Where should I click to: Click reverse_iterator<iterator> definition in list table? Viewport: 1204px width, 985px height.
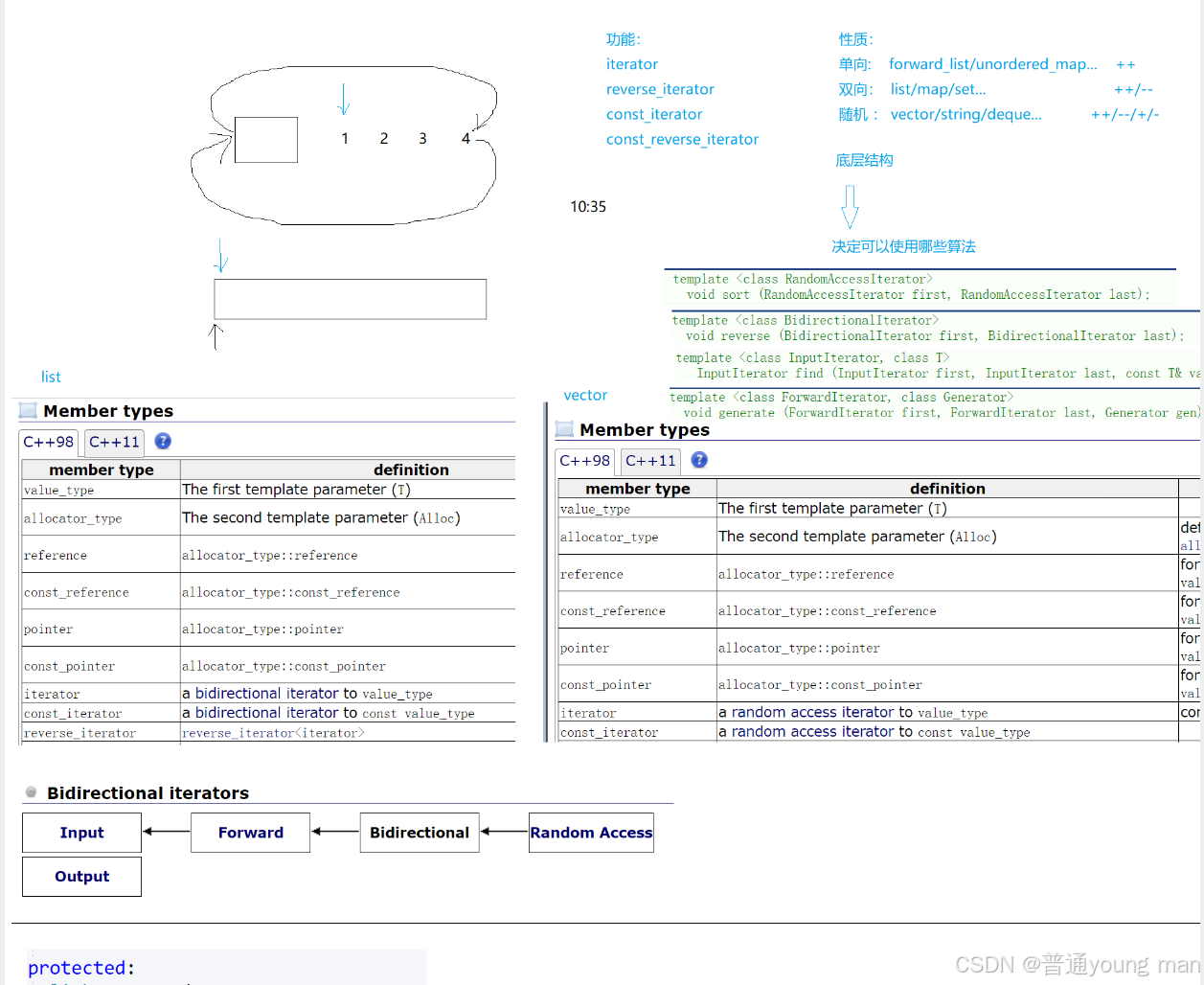[x=273, y=733]
